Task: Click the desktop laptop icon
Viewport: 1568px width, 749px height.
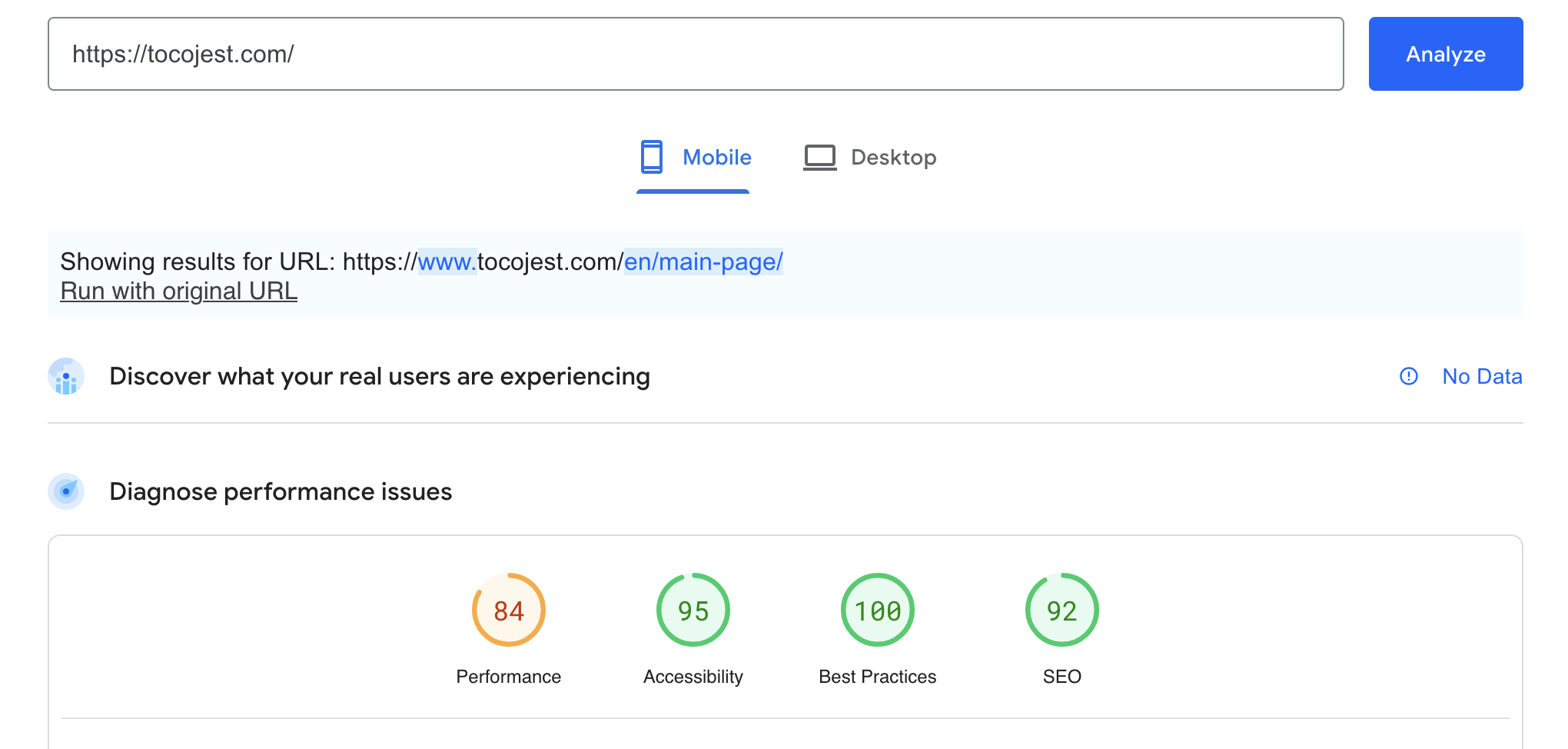Action: point(820,158)
